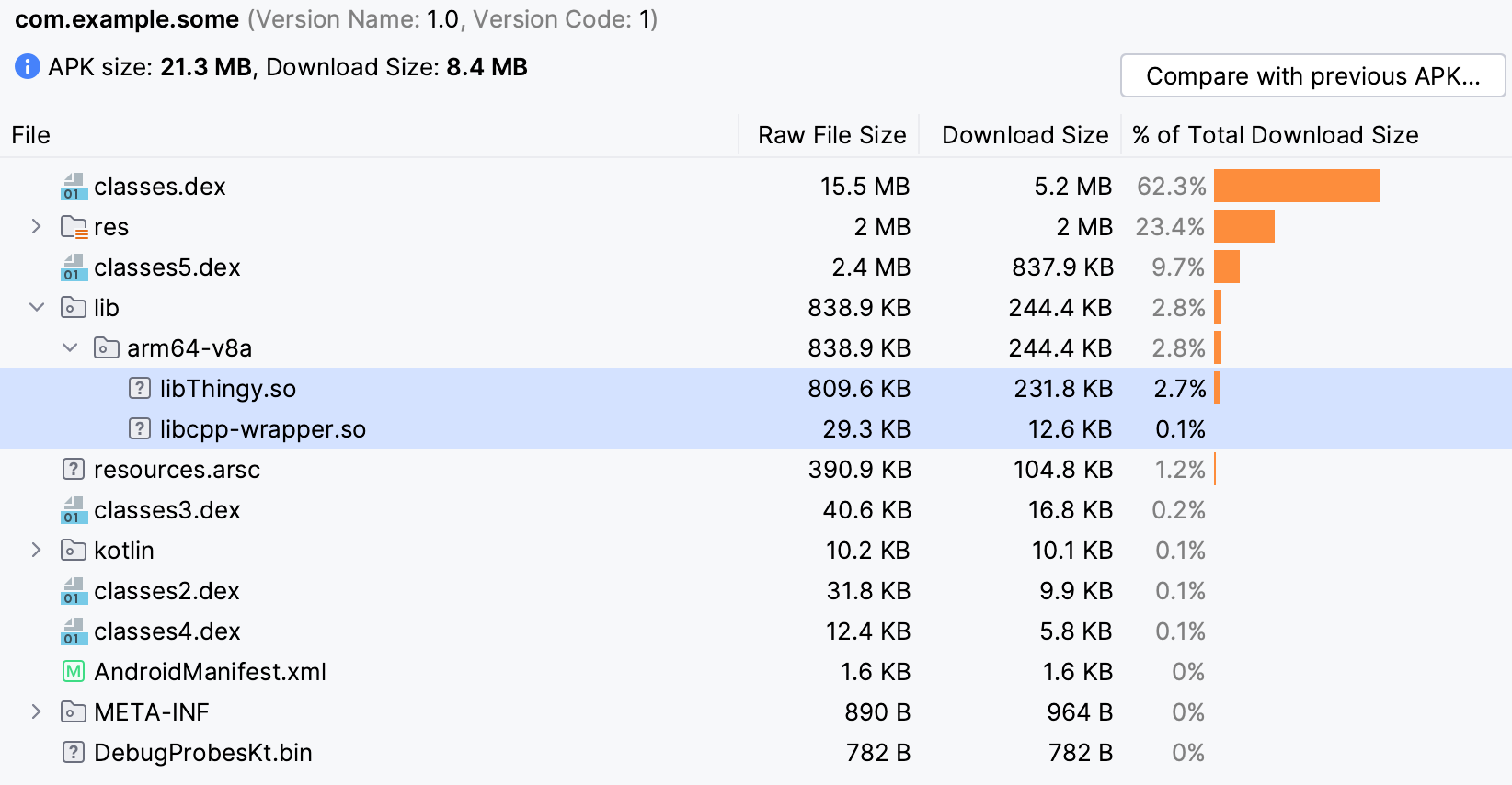Expand the META-INF folder
The height and width of the screenshot is (785, 1512).
[x=36, y=712]
